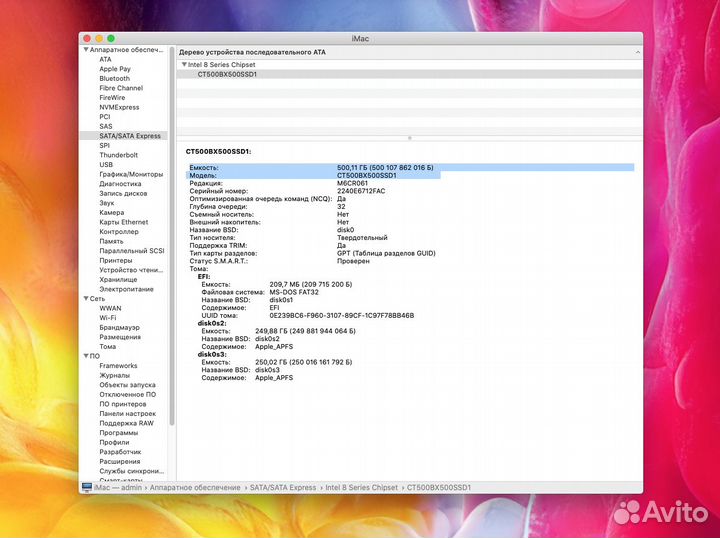720x538 pixels.
Task: Select Принтеры in the sidebar
Action: point(116,260)
